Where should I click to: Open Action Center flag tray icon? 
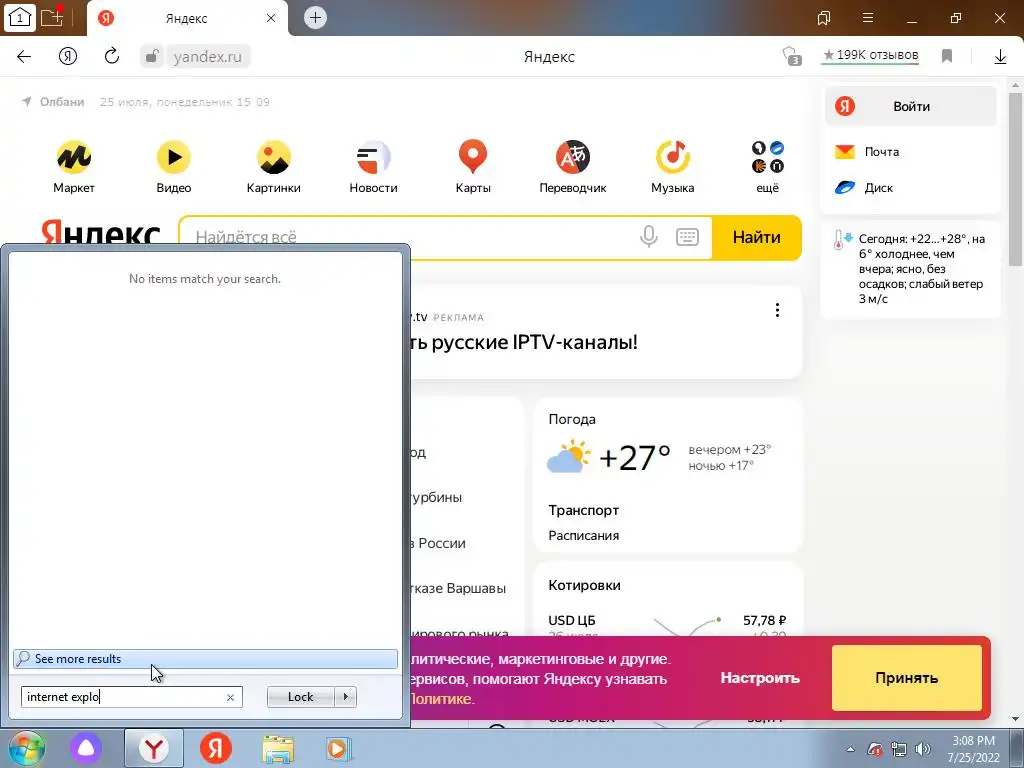pyautogui.click(x=875, y=749)
